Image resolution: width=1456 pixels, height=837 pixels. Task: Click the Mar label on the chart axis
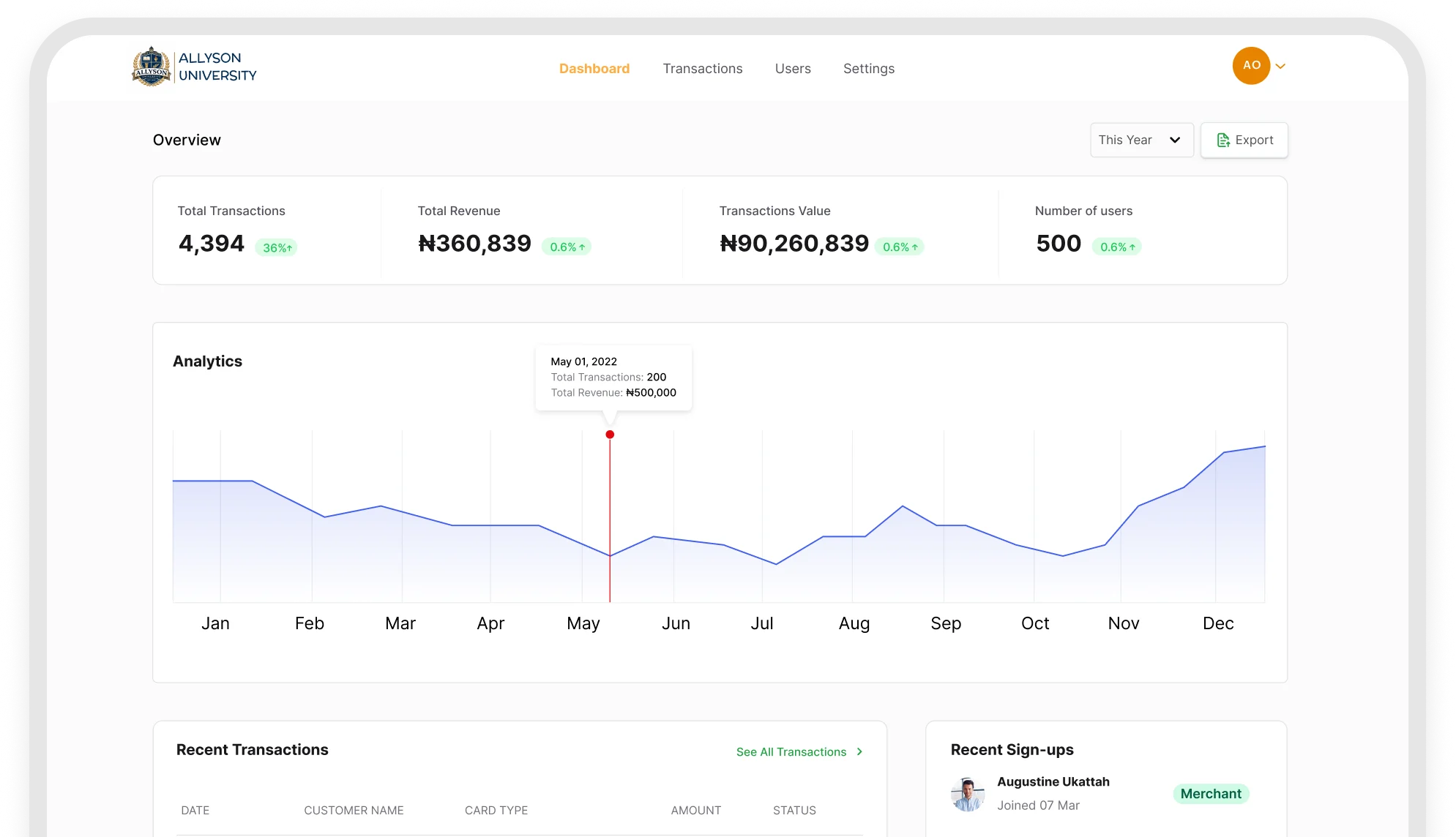point(400,623)
